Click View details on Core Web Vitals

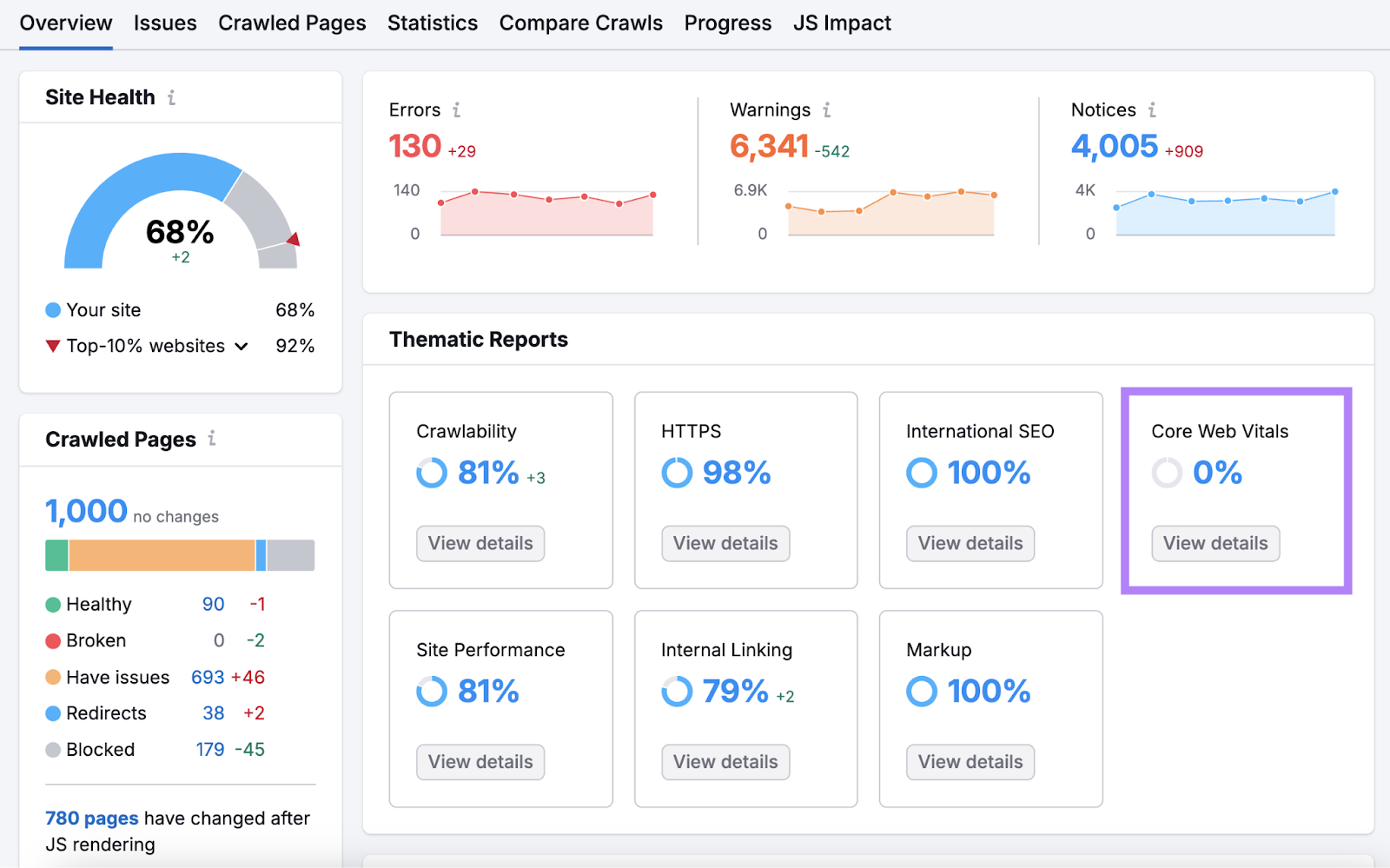click(x=1215, y=543)
